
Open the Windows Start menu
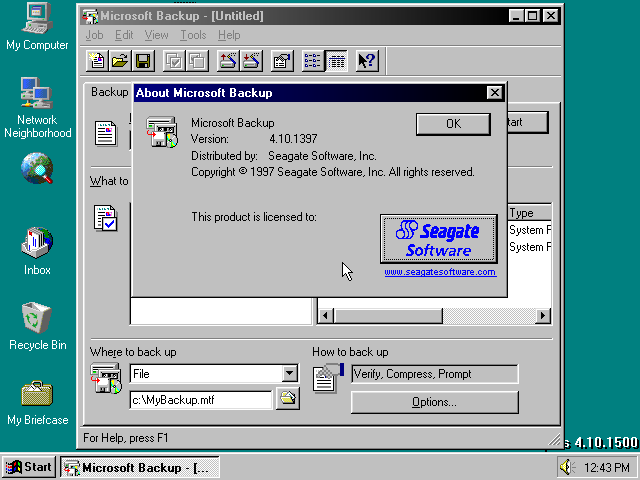(x=29, y=467)
